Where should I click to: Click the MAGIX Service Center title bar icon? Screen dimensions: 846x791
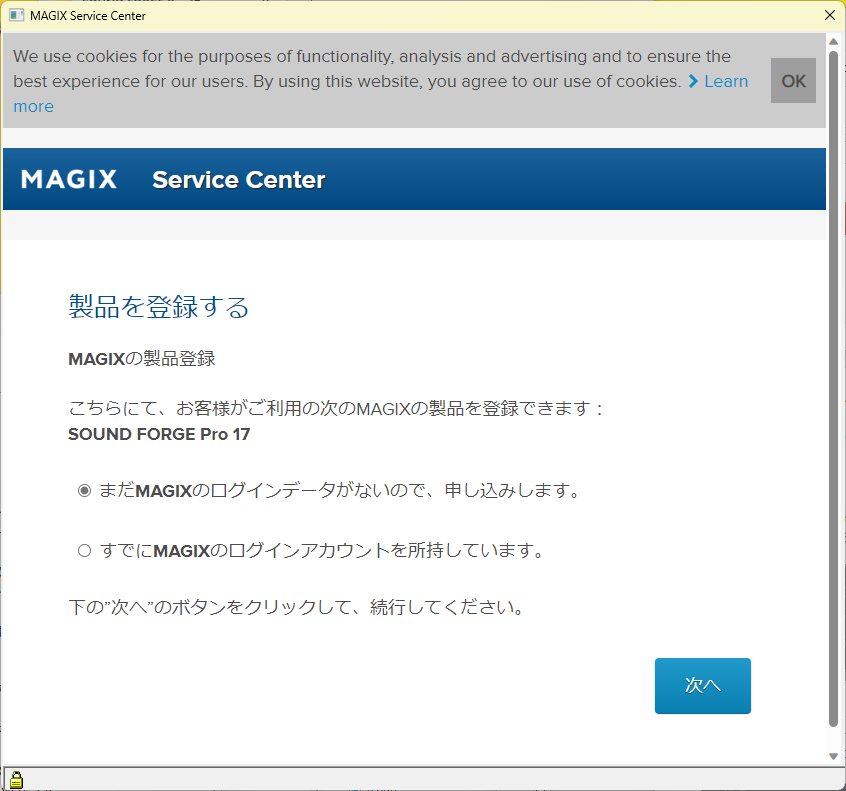(x=17, y=15)
